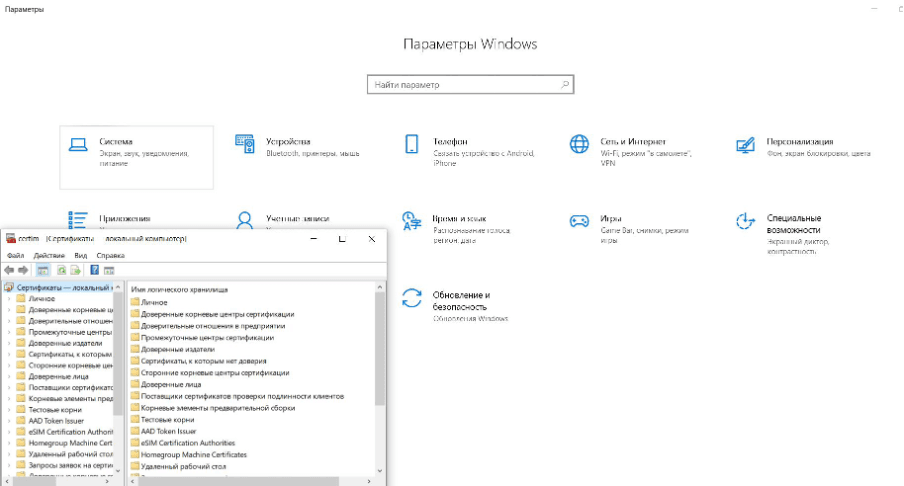The height and width of the screenshot is (486, 904).
Task: Select the Сертификаты — локальный root node
Action: 63,287
